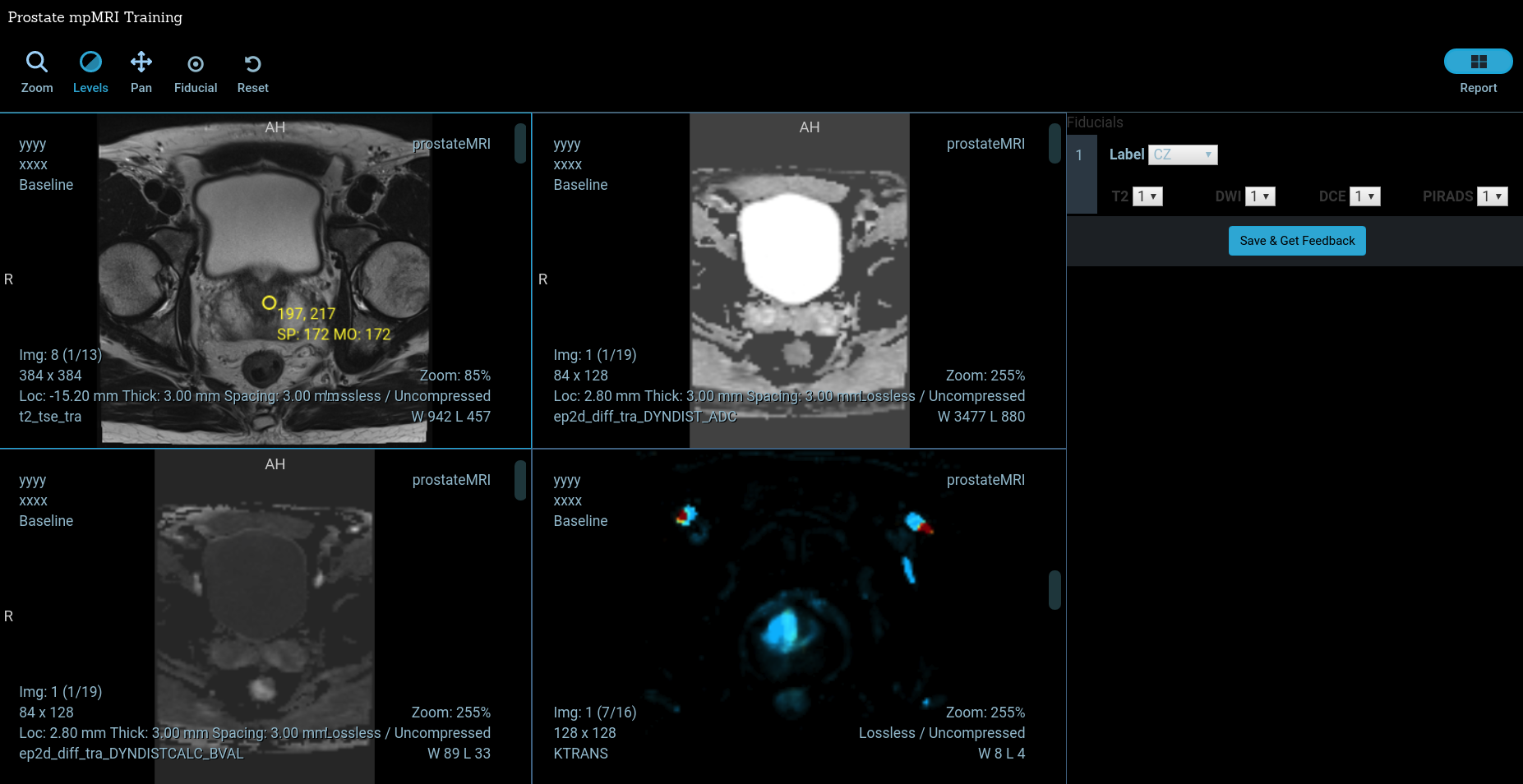
Task: Click the Fiducials panel header
Action: [1095, 122]
